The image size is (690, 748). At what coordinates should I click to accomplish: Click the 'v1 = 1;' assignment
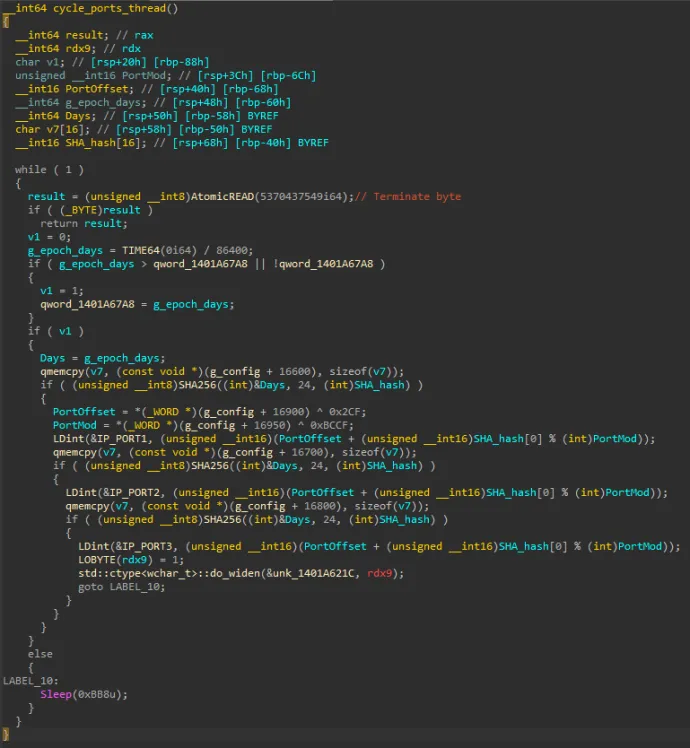tap(62, 291)
